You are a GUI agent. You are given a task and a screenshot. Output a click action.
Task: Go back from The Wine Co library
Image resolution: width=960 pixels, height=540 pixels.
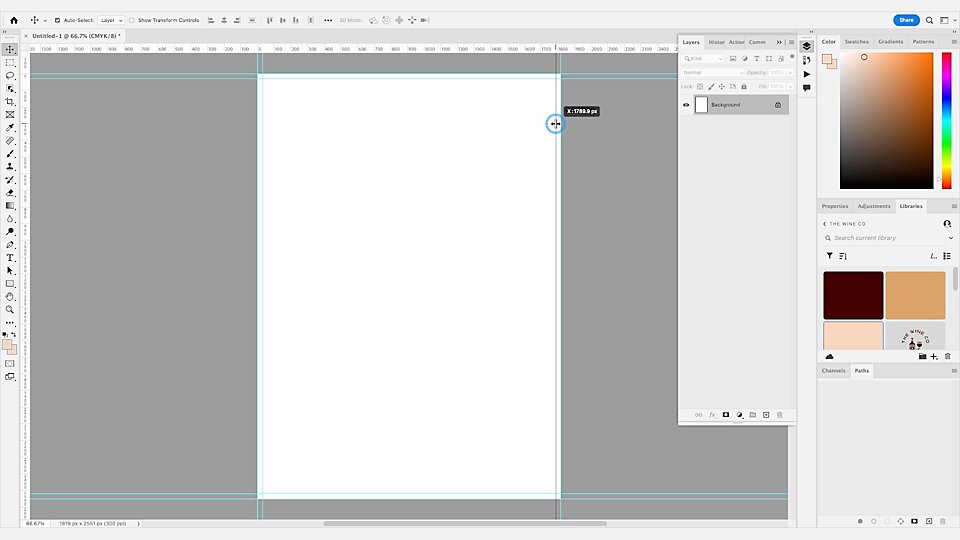tap(825, 224)
